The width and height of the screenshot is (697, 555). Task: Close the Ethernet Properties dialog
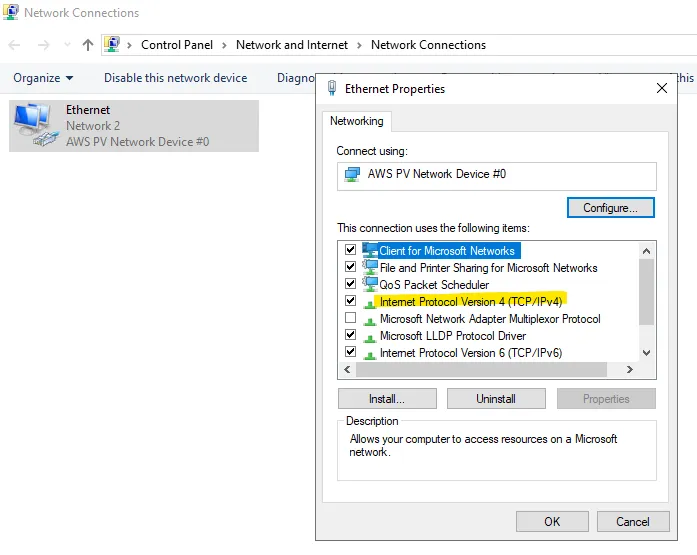pyautogui.click(x=662, y=88)
